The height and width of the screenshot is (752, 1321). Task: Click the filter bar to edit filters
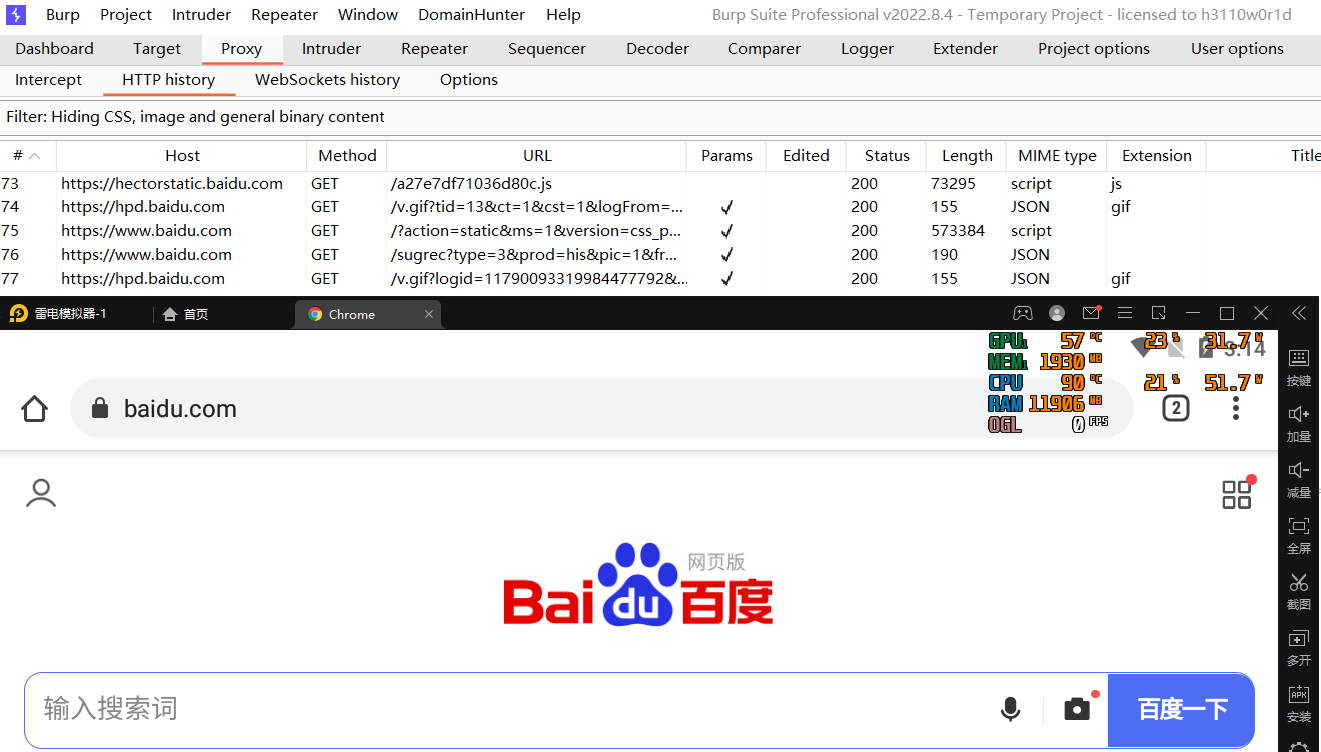pyautogui.click(x=660, y=117)
